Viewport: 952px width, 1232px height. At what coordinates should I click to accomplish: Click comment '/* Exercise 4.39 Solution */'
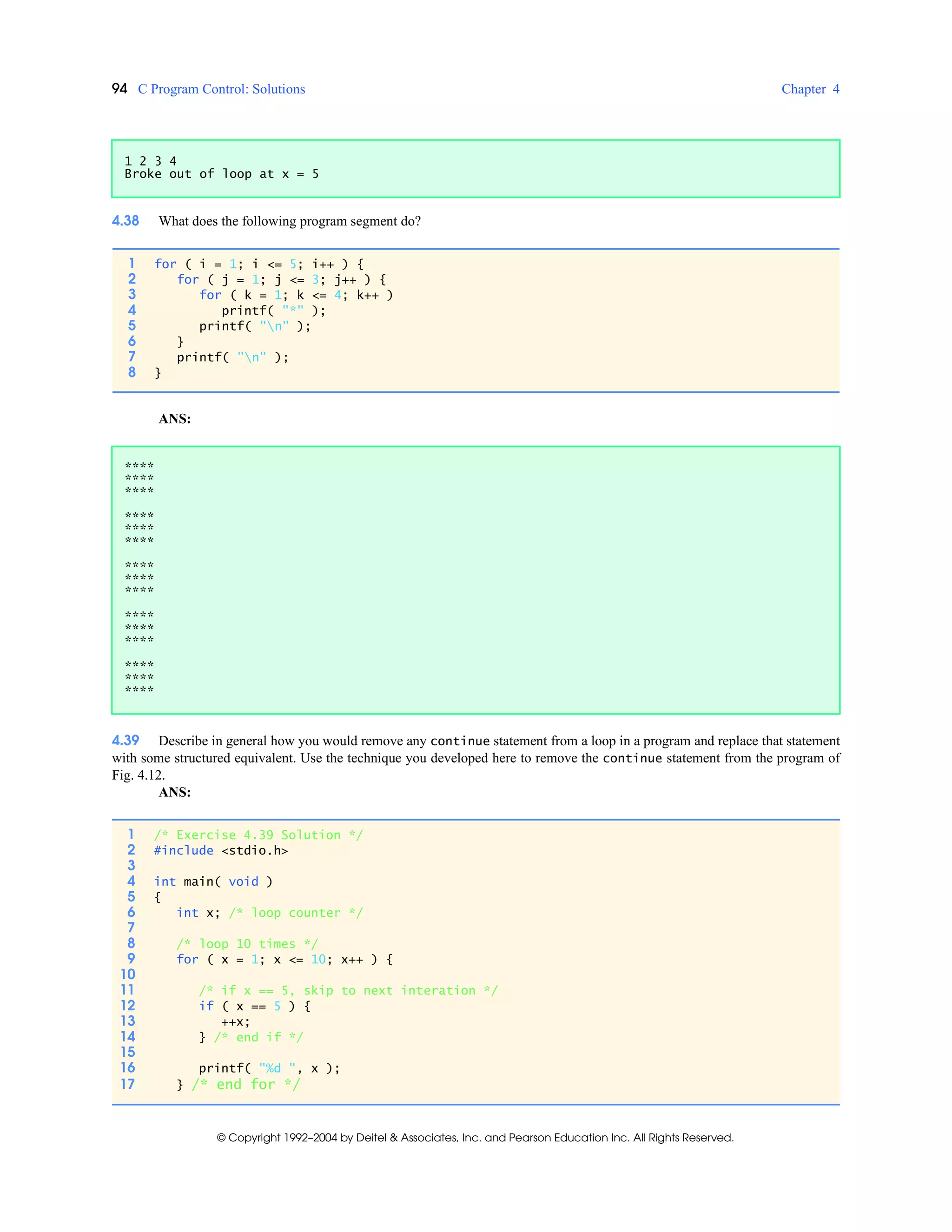click(259, 835)
